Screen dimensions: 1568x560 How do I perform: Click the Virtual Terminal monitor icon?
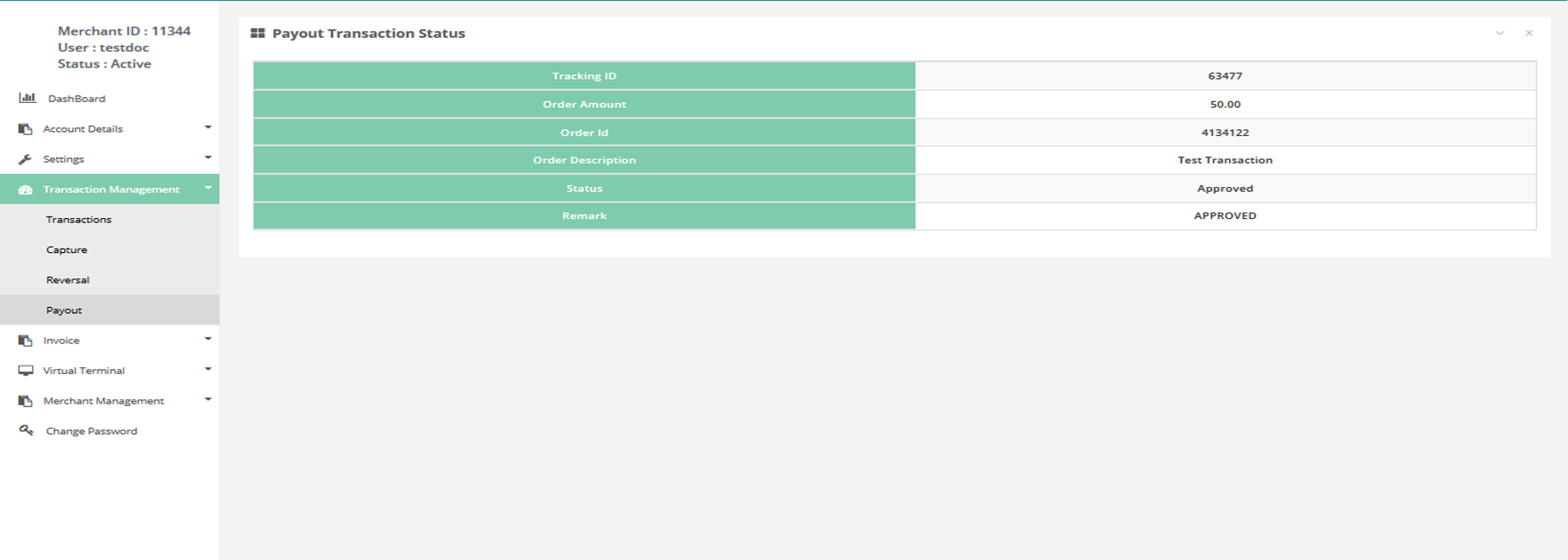click(x=26, y=371)
